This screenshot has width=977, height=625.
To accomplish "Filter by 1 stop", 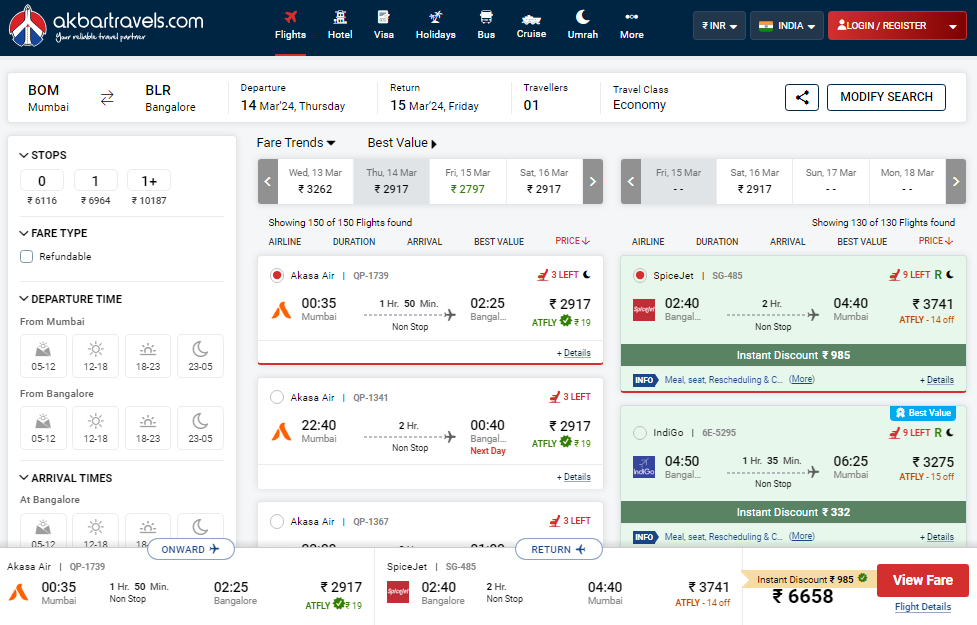I will (x=95, y=181).
